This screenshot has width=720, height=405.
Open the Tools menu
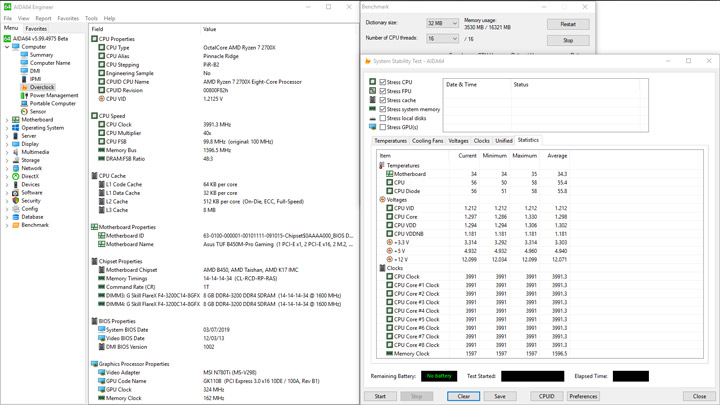pyautogui.click(x=91, y=18)
